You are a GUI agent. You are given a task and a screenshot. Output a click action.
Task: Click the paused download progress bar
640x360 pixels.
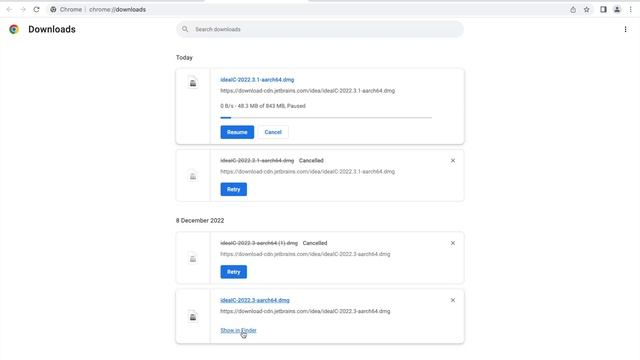tap(326, 118)
